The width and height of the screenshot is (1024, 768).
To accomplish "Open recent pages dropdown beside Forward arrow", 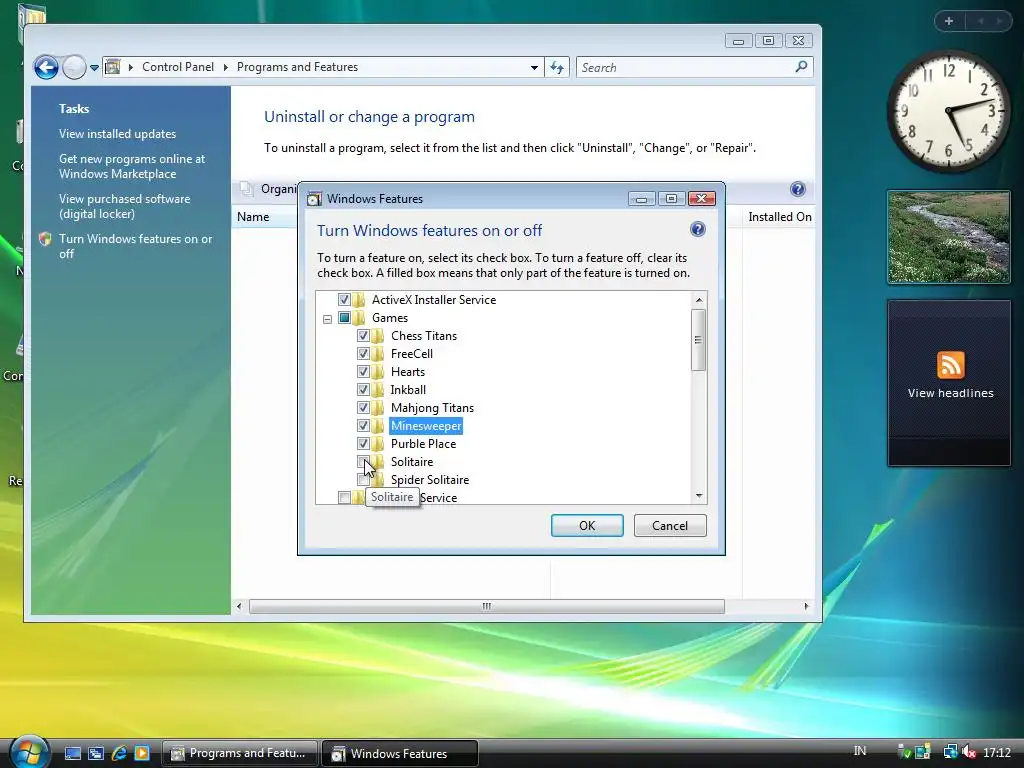I will pos(94,67).
